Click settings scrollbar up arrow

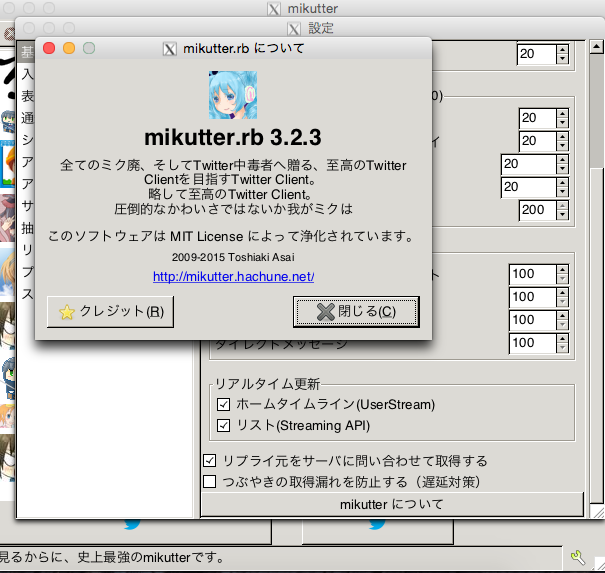(x=597, y=47)
